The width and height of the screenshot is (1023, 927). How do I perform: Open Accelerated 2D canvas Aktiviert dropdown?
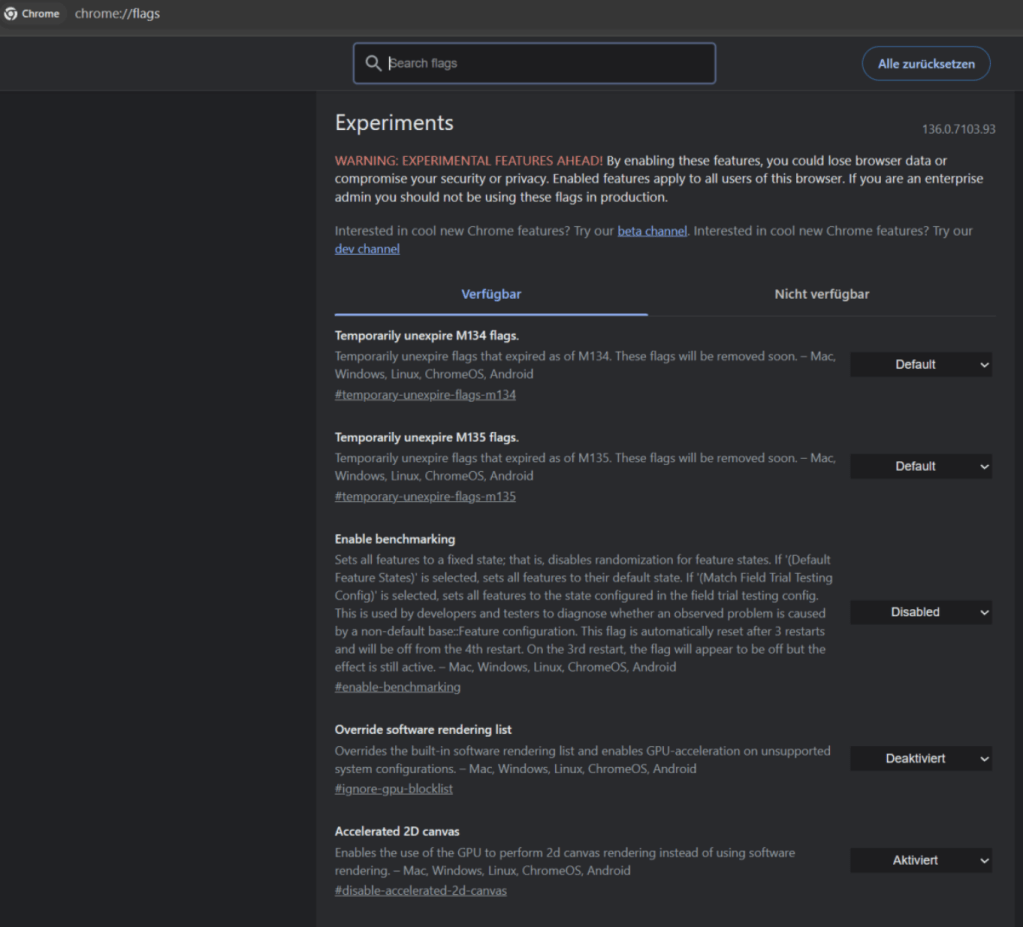pyautogui.click(x=920, y=860)
